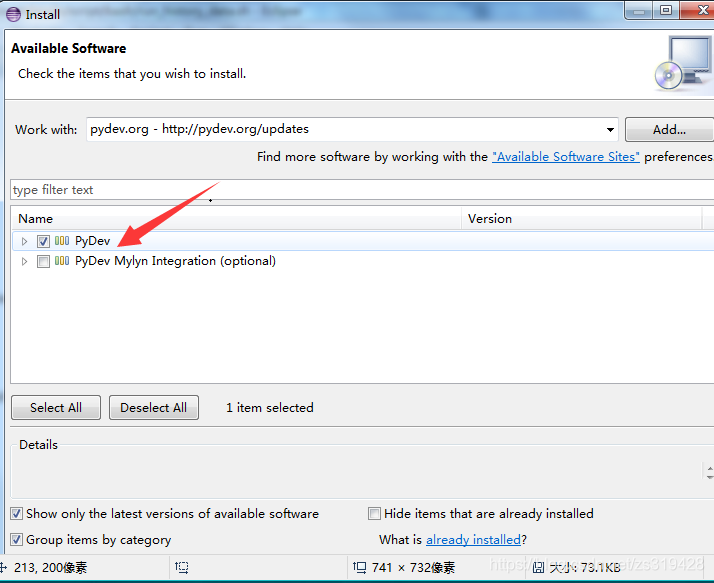Click the PyDev Mylyn Integration category icon
This screenshot has width=714, height=583.
(62, 261)
